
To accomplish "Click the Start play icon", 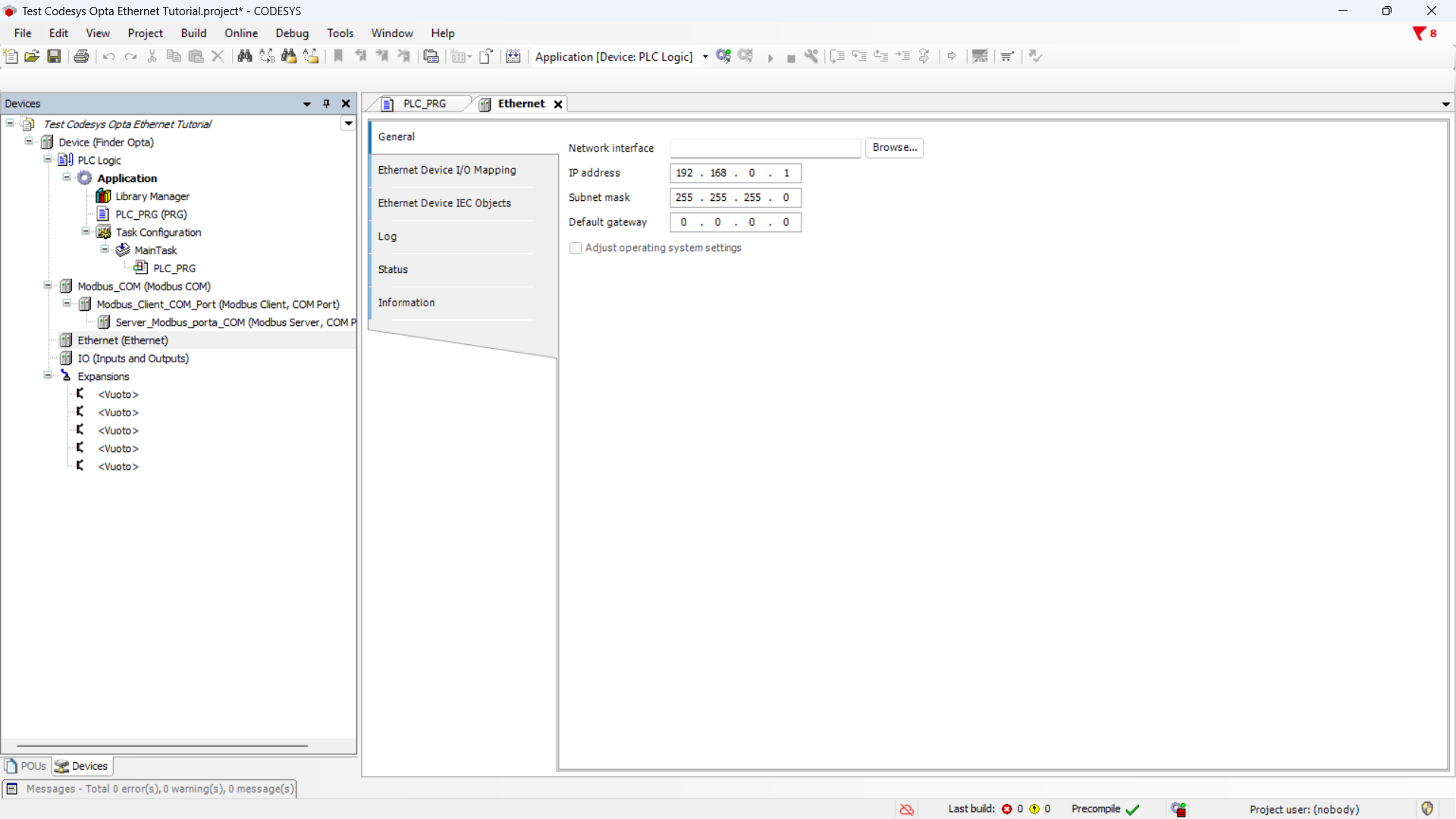I will click(770, 58).
